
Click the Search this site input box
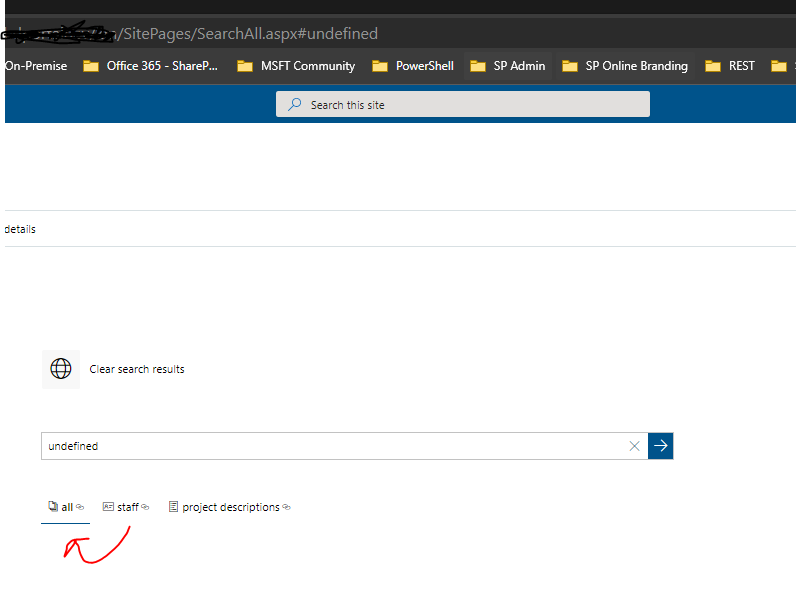(462, 104)
